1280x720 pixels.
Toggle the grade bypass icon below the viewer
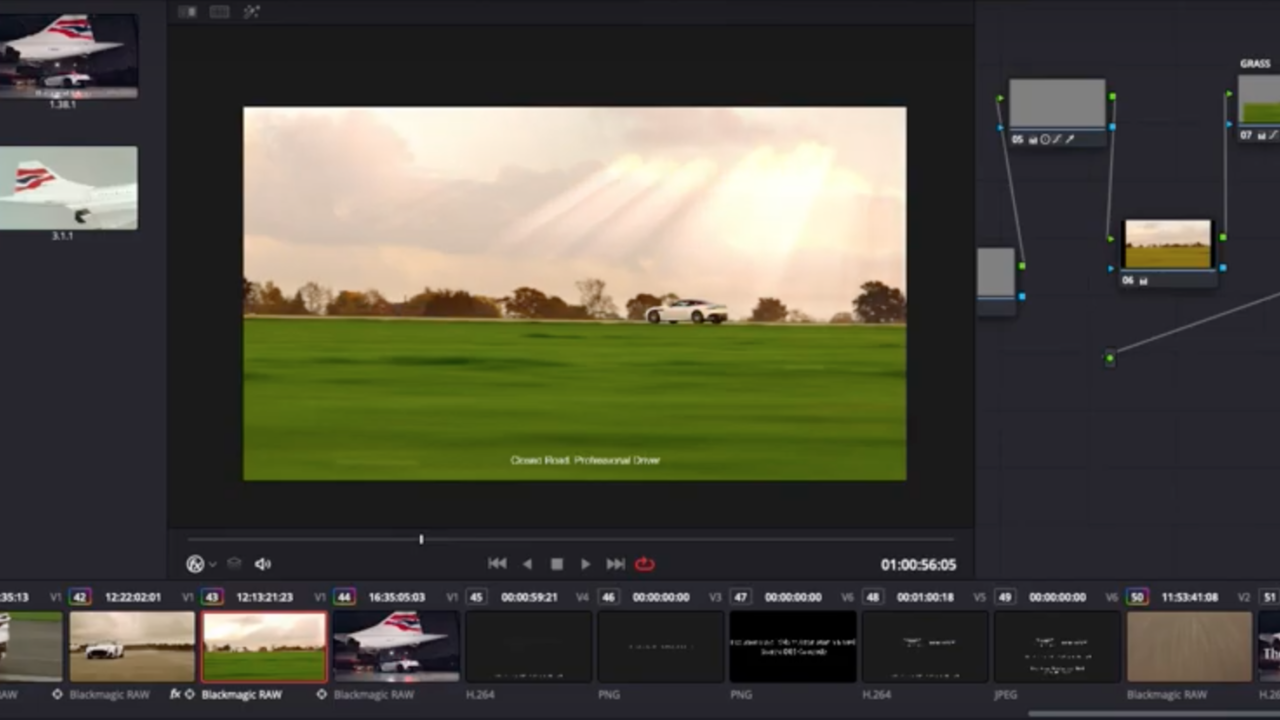coord(194,563)
